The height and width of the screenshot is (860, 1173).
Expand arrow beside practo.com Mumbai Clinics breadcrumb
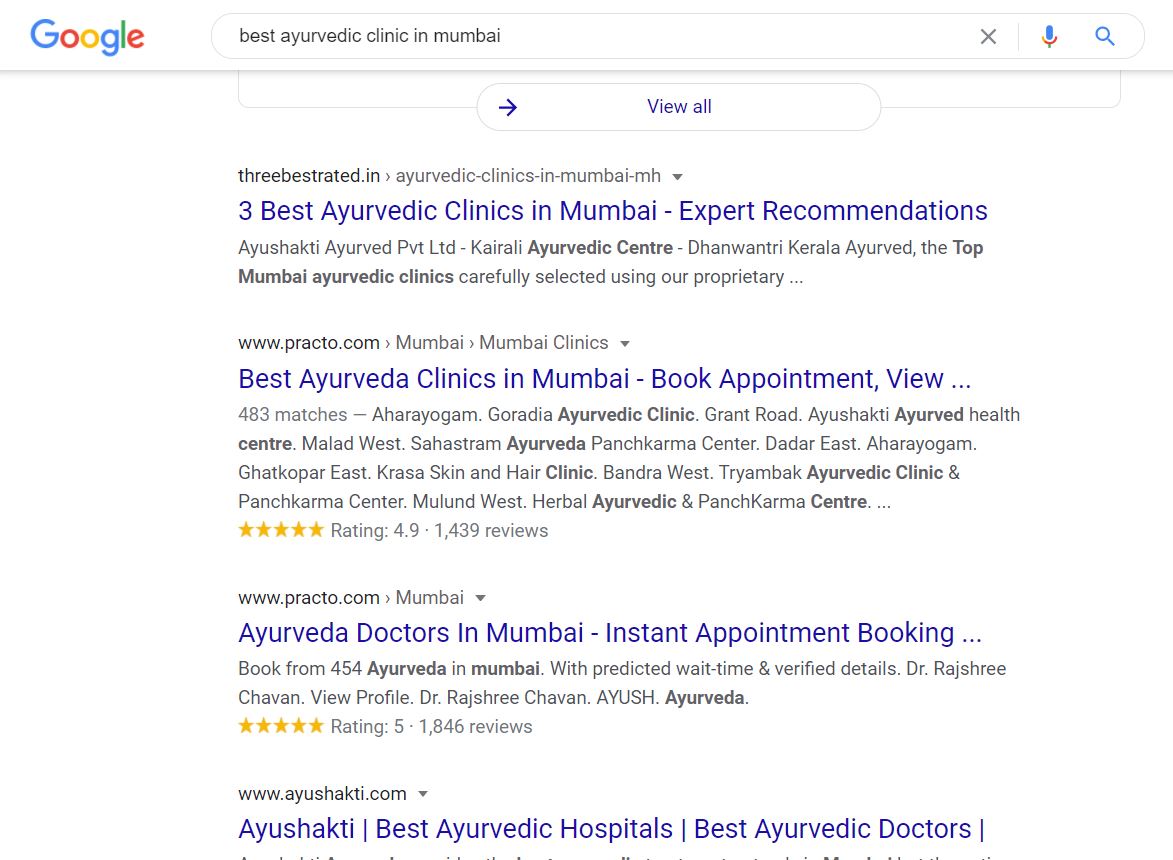click(625, 343)
